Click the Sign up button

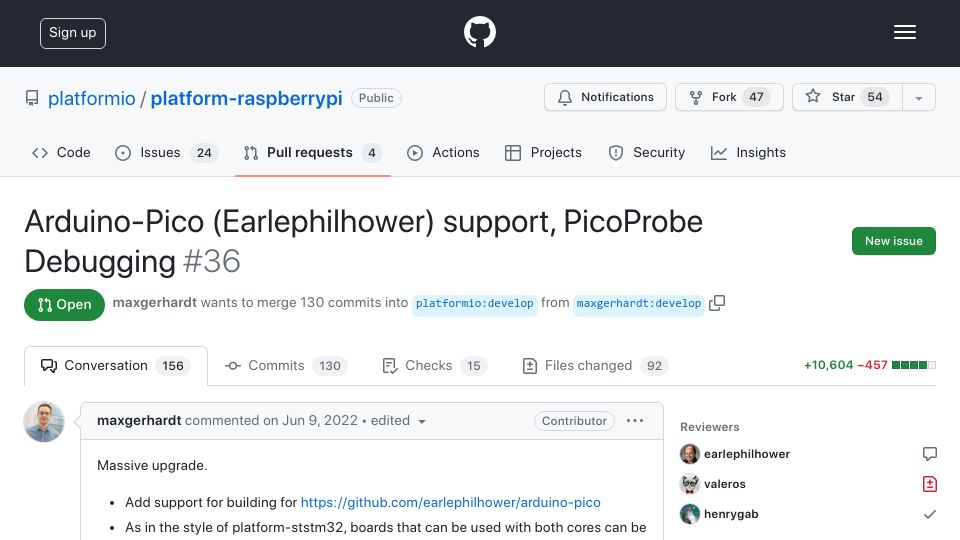coord(73,33)
